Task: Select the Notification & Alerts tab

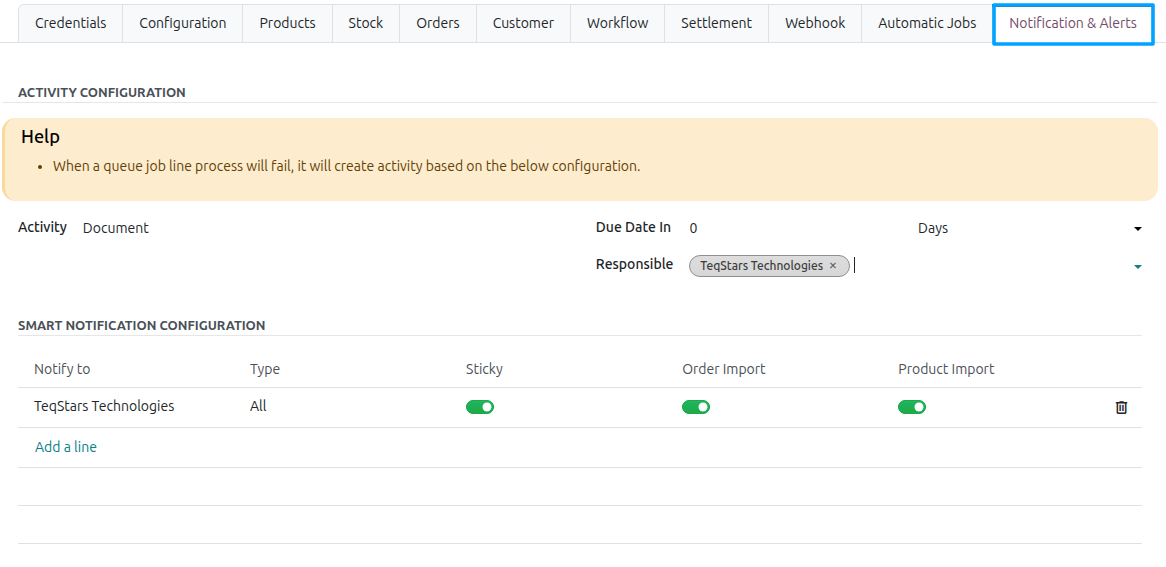Action: click(x=1072, y=23)
